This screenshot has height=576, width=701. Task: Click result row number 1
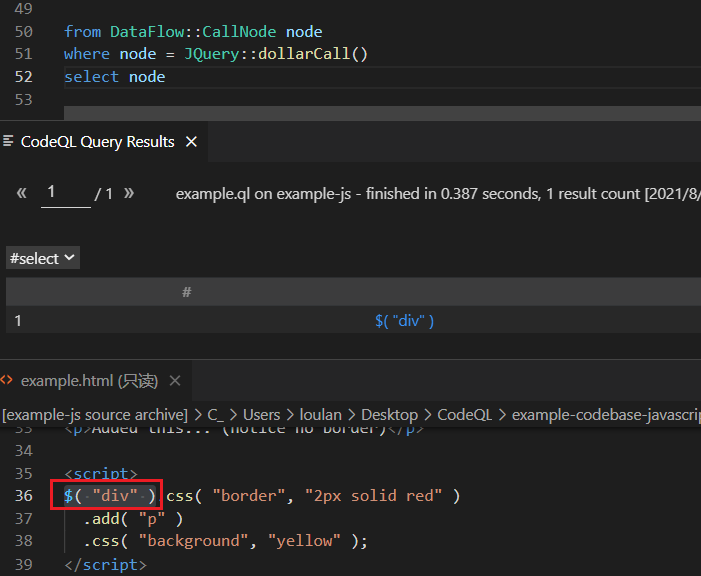click(x=18, y=321)
